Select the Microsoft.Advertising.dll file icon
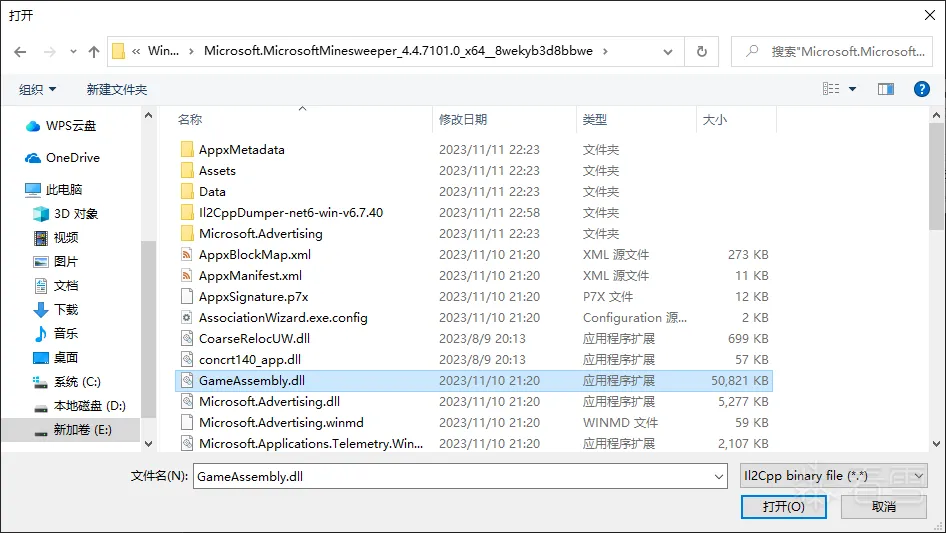The image size is (946, 533). (187, 401)
